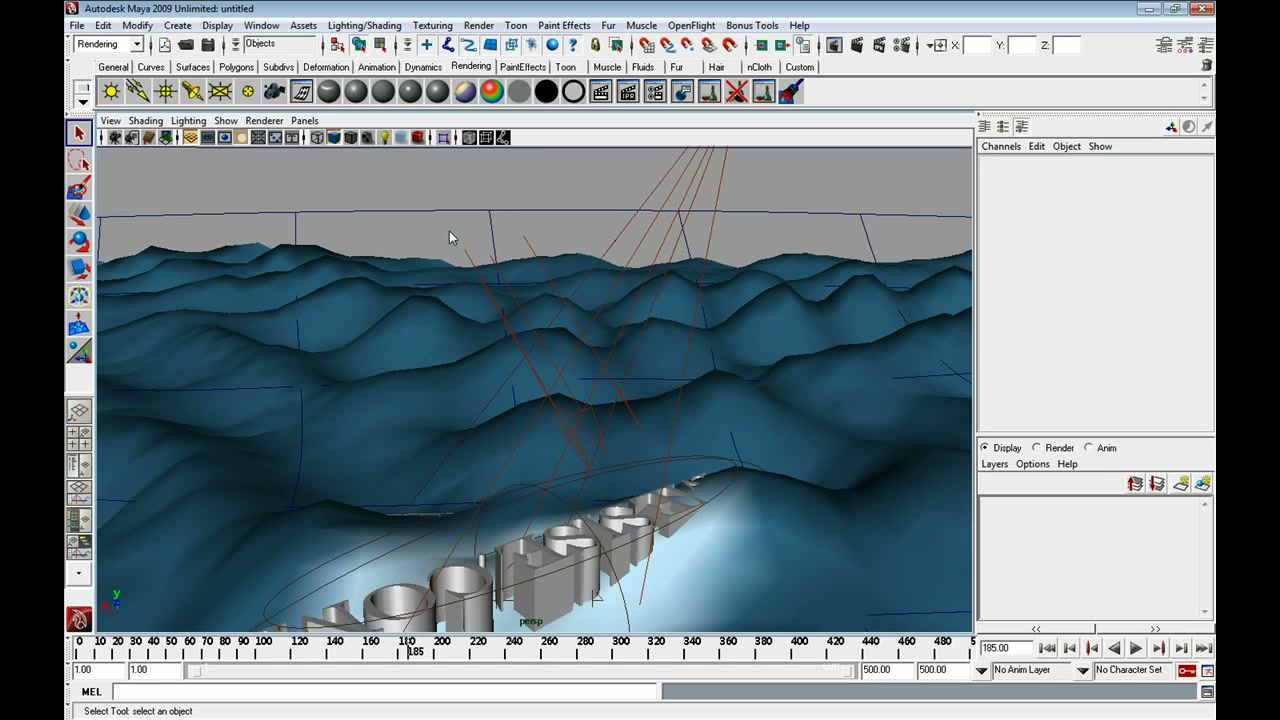Viewport: 1280px width, 720px height.
Task: Toggle the auto keyframe key button
Action: 1187,670
